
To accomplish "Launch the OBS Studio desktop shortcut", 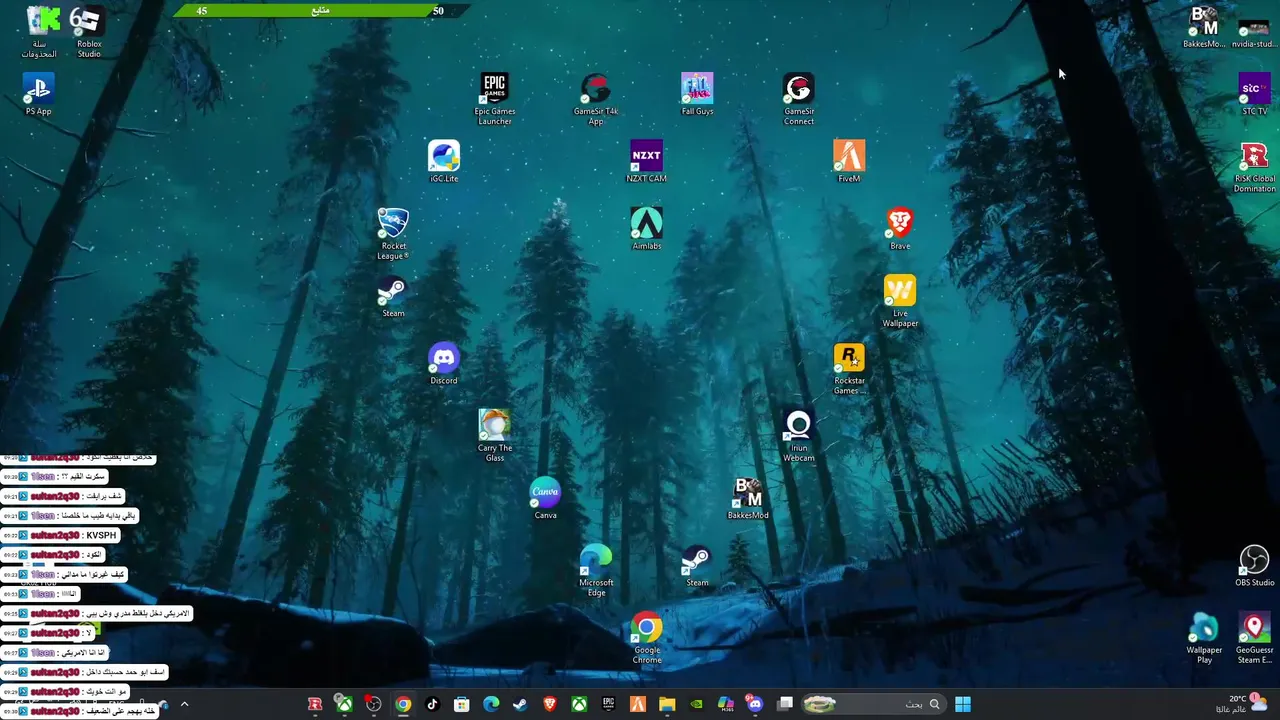I will point(1254,566).
